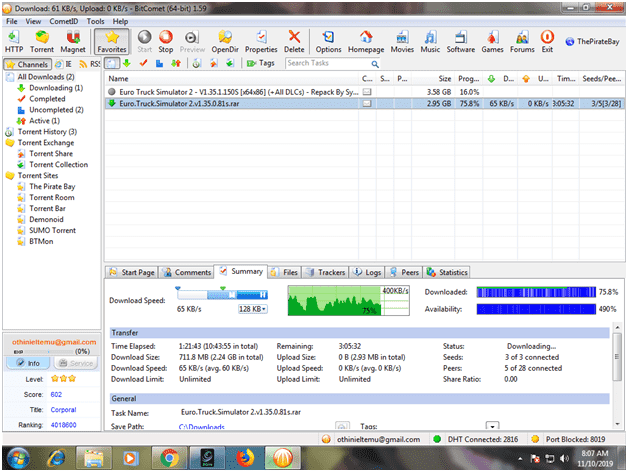
Task: Switch to the Channels sidebar tab
Action: point(28,64)
